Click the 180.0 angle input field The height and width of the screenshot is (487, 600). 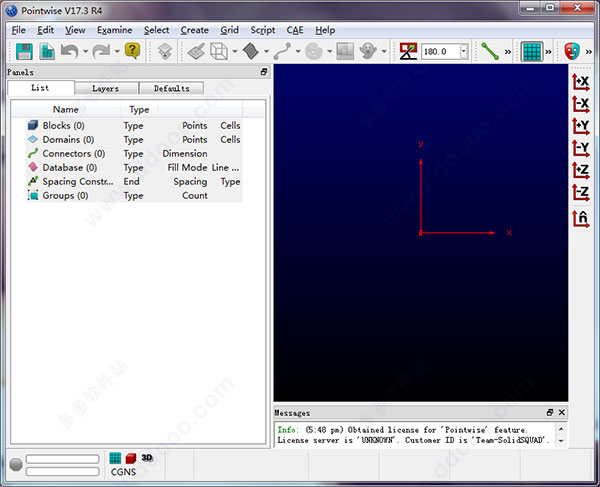pos(440,51)
